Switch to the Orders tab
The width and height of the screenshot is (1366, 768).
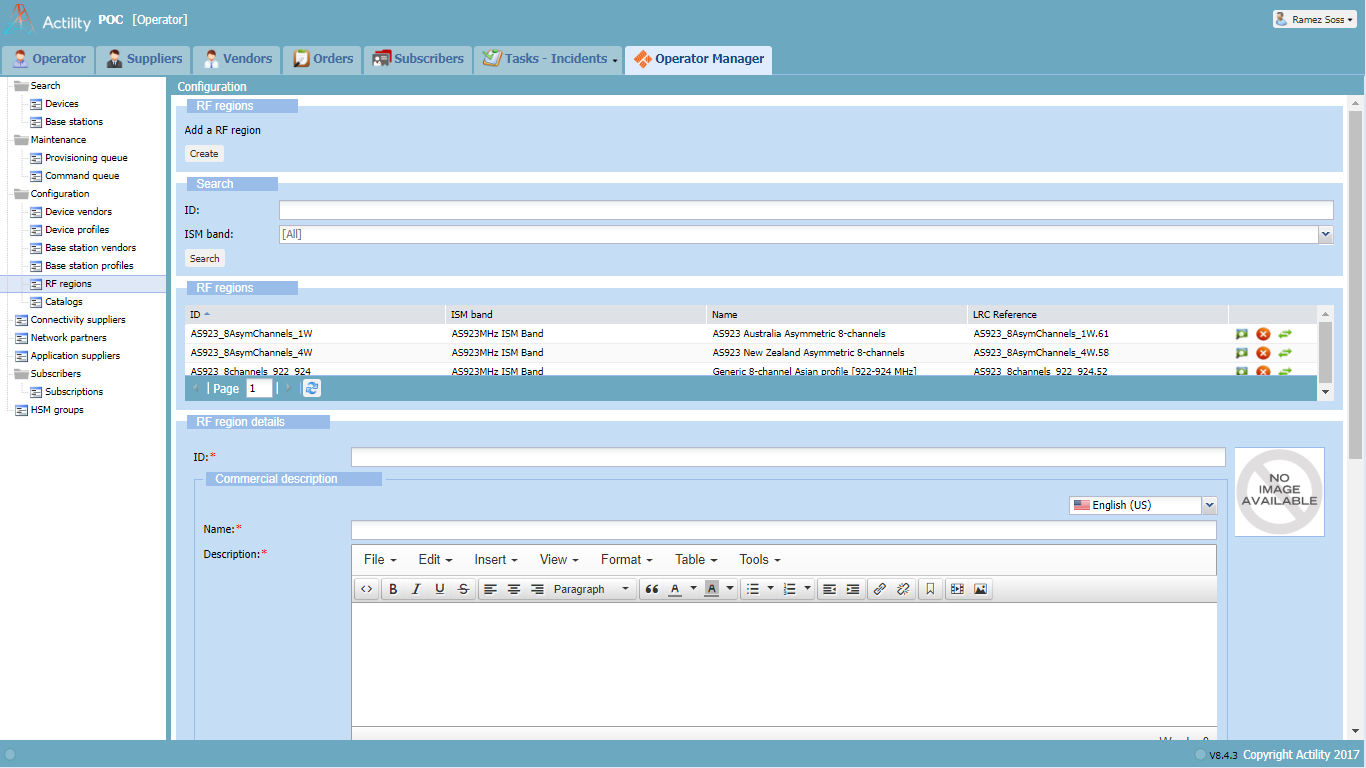click(322, 59)
